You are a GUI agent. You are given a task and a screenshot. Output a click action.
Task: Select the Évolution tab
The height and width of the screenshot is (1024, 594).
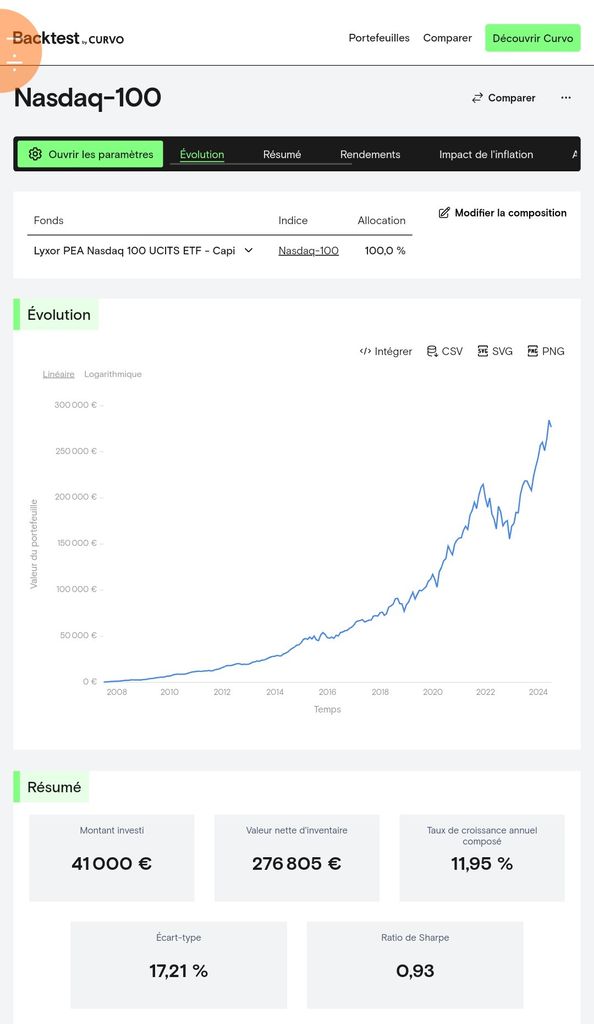click(x=202, y=155)
